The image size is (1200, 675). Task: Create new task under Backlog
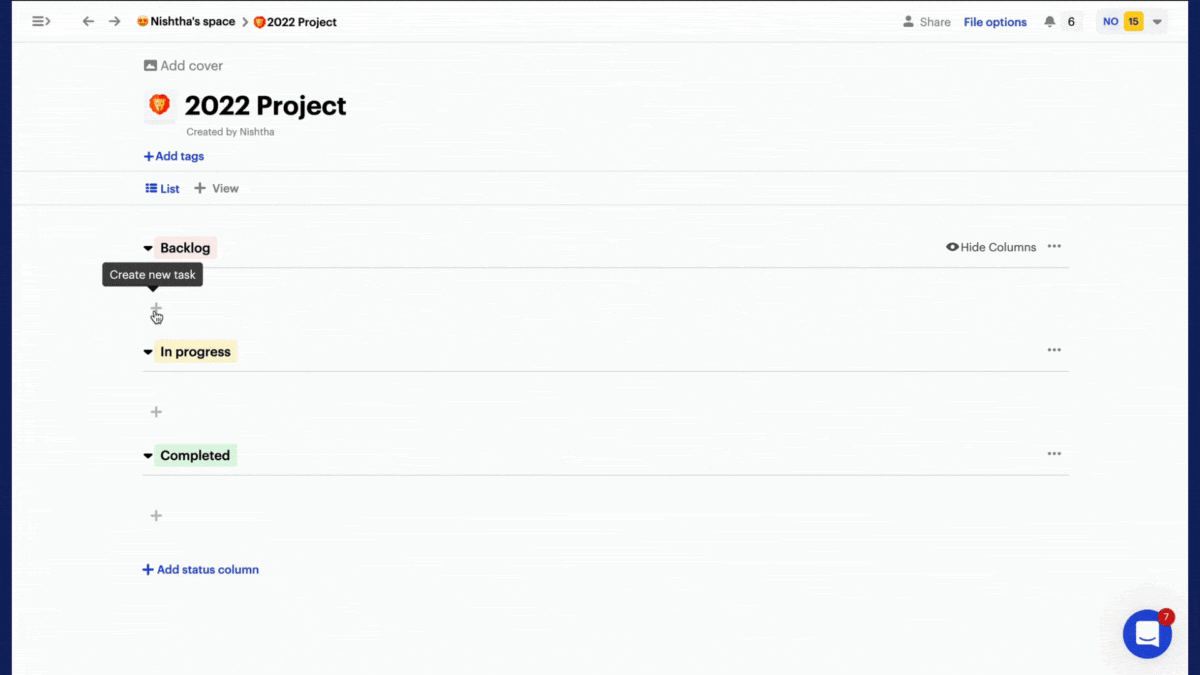(x=156, y=308)
